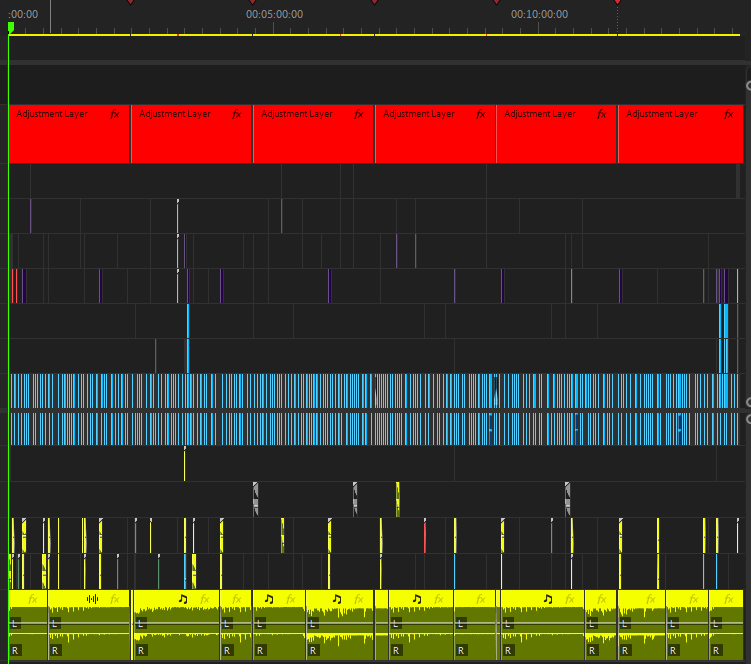Click the waveform icon on the yellow audio clip
The image size is (751, 664).
(92, 599)
